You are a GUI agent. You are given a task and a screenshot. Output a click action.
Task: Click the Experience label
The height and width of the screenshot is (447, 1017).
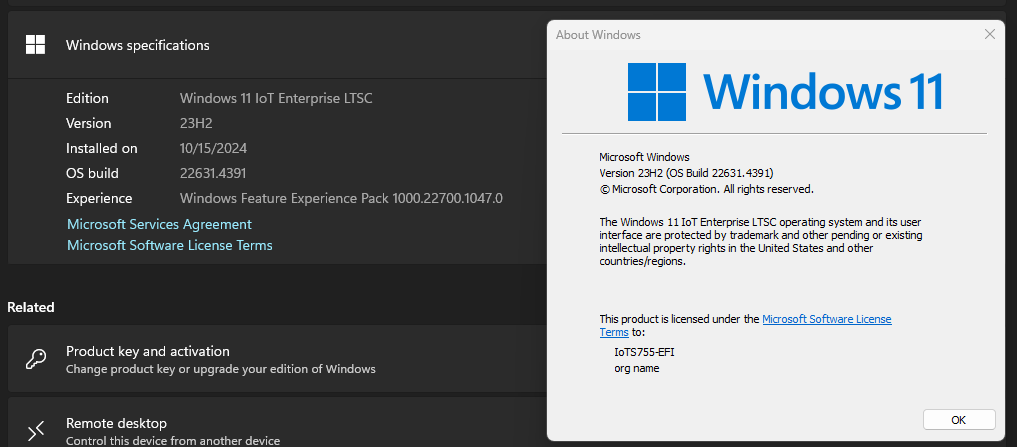tap(99, 199)
